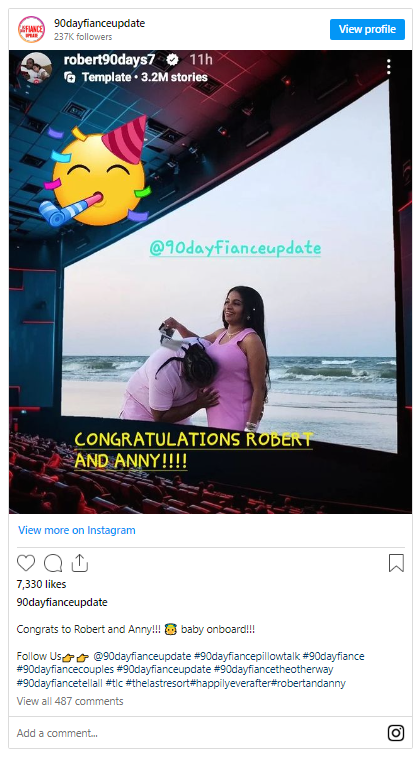
Task: Like the post with heart icon
Action: click(x=26, y=563)
